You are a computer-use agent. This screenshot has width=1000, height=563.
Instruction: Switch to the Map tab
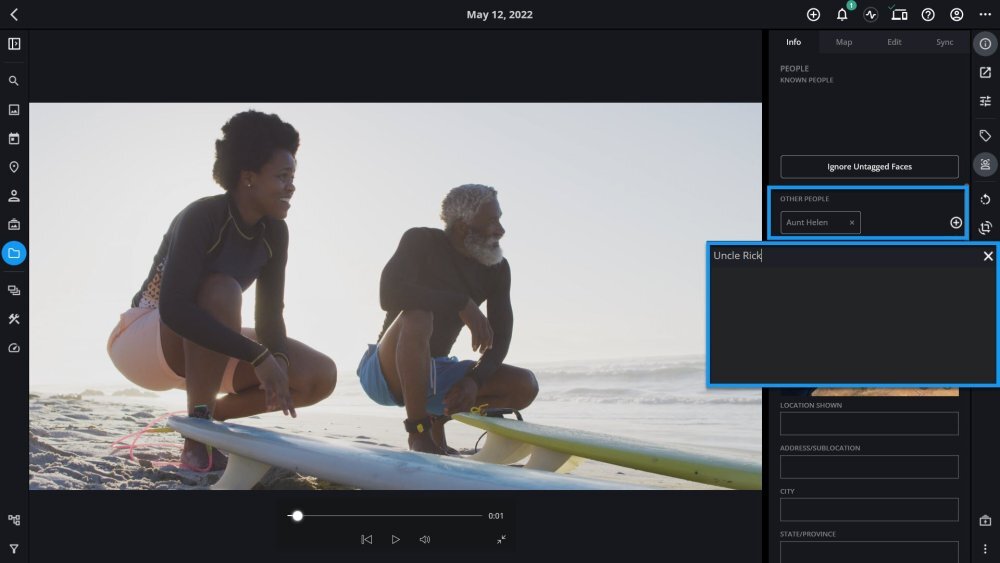(x=844, y=42)
